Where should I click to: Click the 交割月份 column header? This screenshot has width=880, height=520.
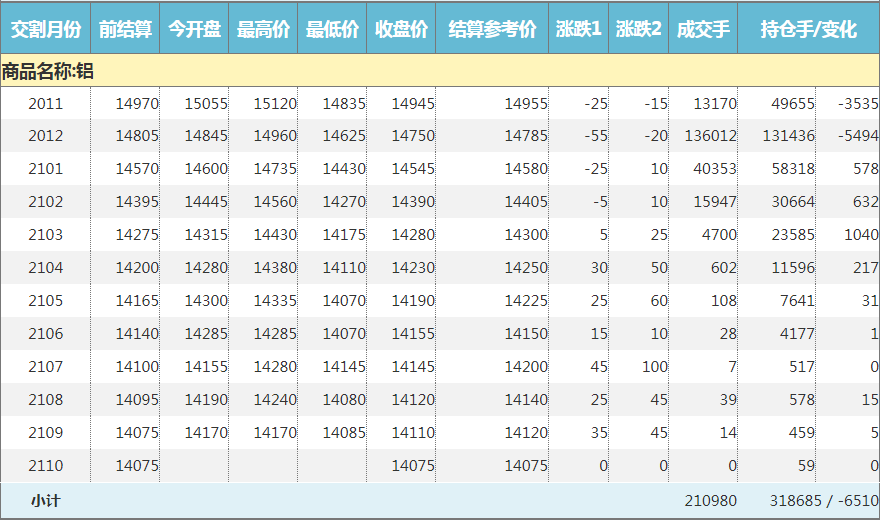click(x=45, y=29)
